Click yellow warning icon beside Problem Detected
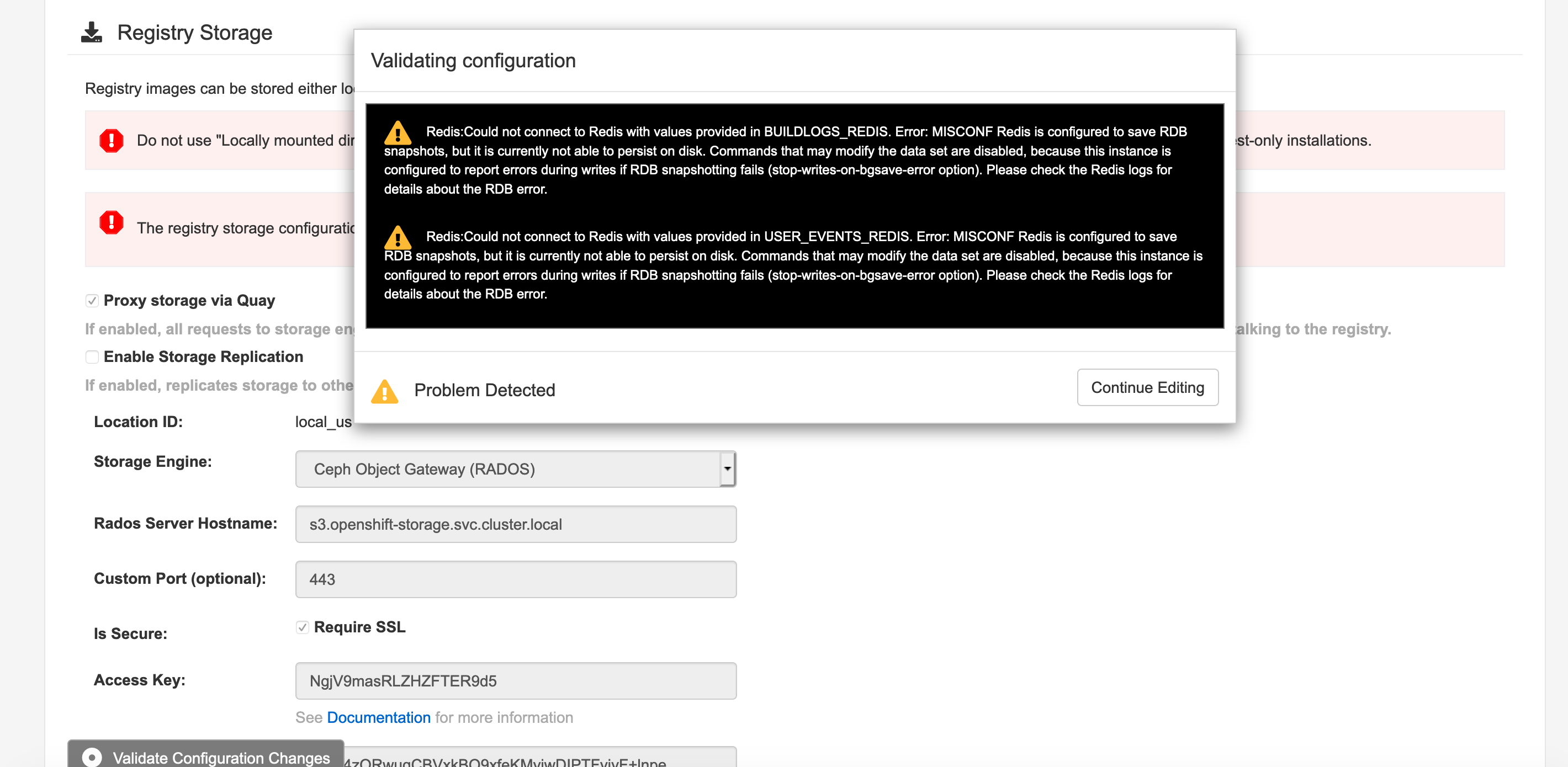 click(x=385, y=391)
